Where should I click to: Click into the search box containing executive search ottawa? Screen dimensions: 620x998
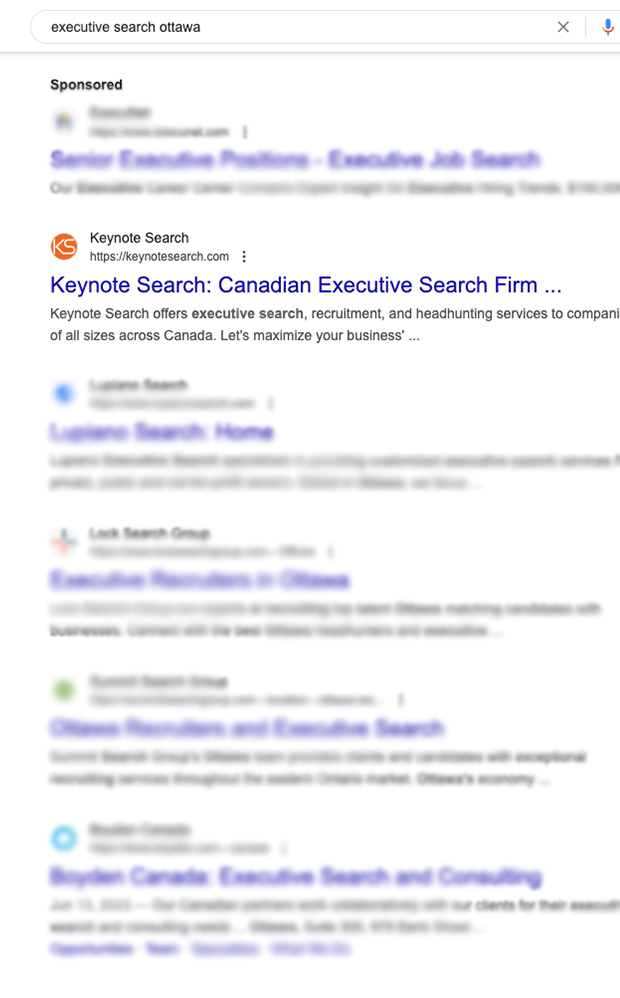pos(290,27)
